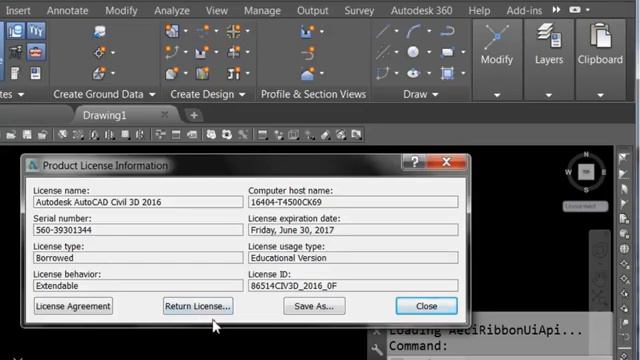Screen dimensions: 640x360
Task: Click the Surfaces icon in Create Ground Data
Action: pos(99,73)
